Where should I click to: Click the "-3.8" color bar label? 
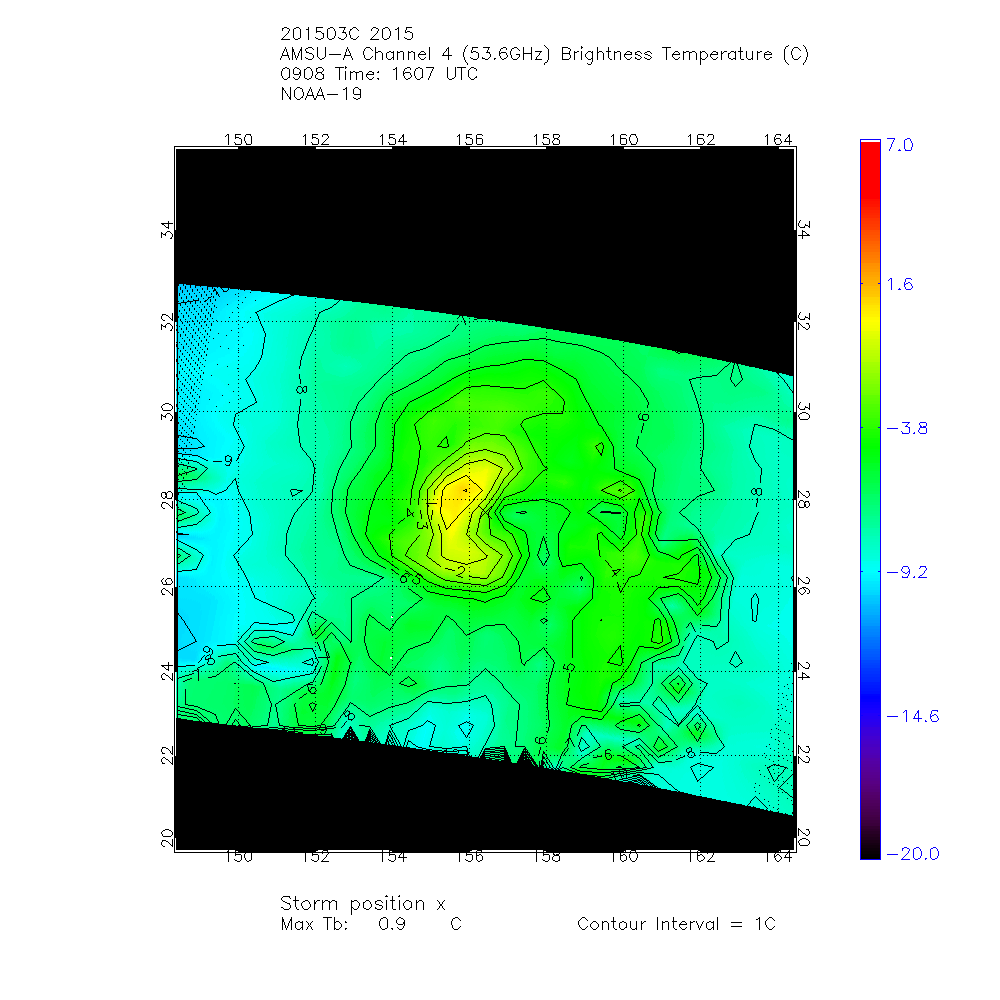(907, 429)
